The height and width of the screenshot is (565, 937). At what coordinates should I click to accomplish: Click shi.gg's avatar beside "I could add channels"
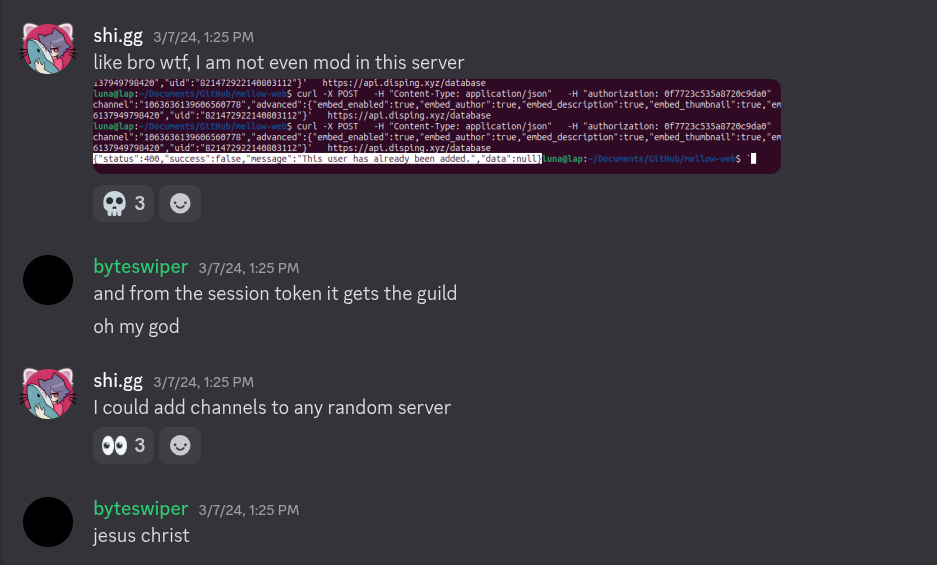click(x=48, y=392)
